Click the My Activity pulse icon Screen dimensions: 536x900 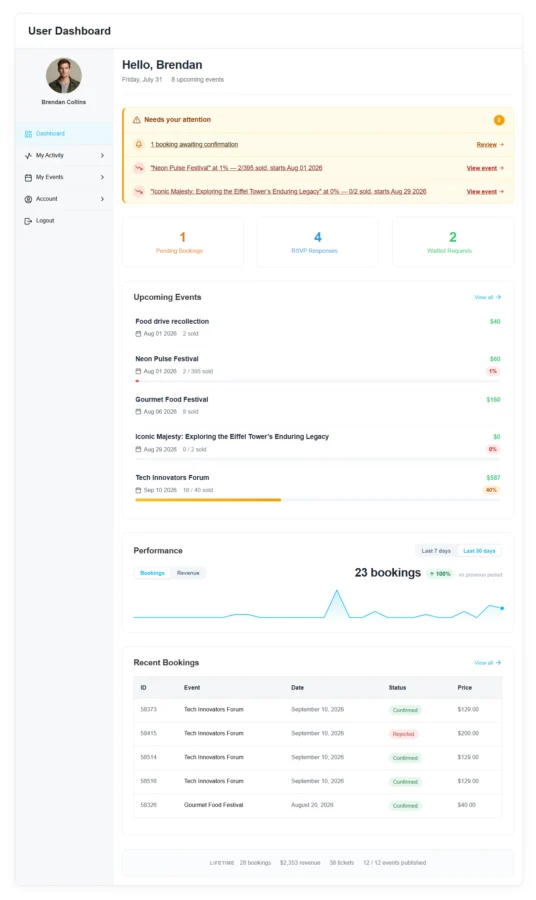tap(28, 156)
